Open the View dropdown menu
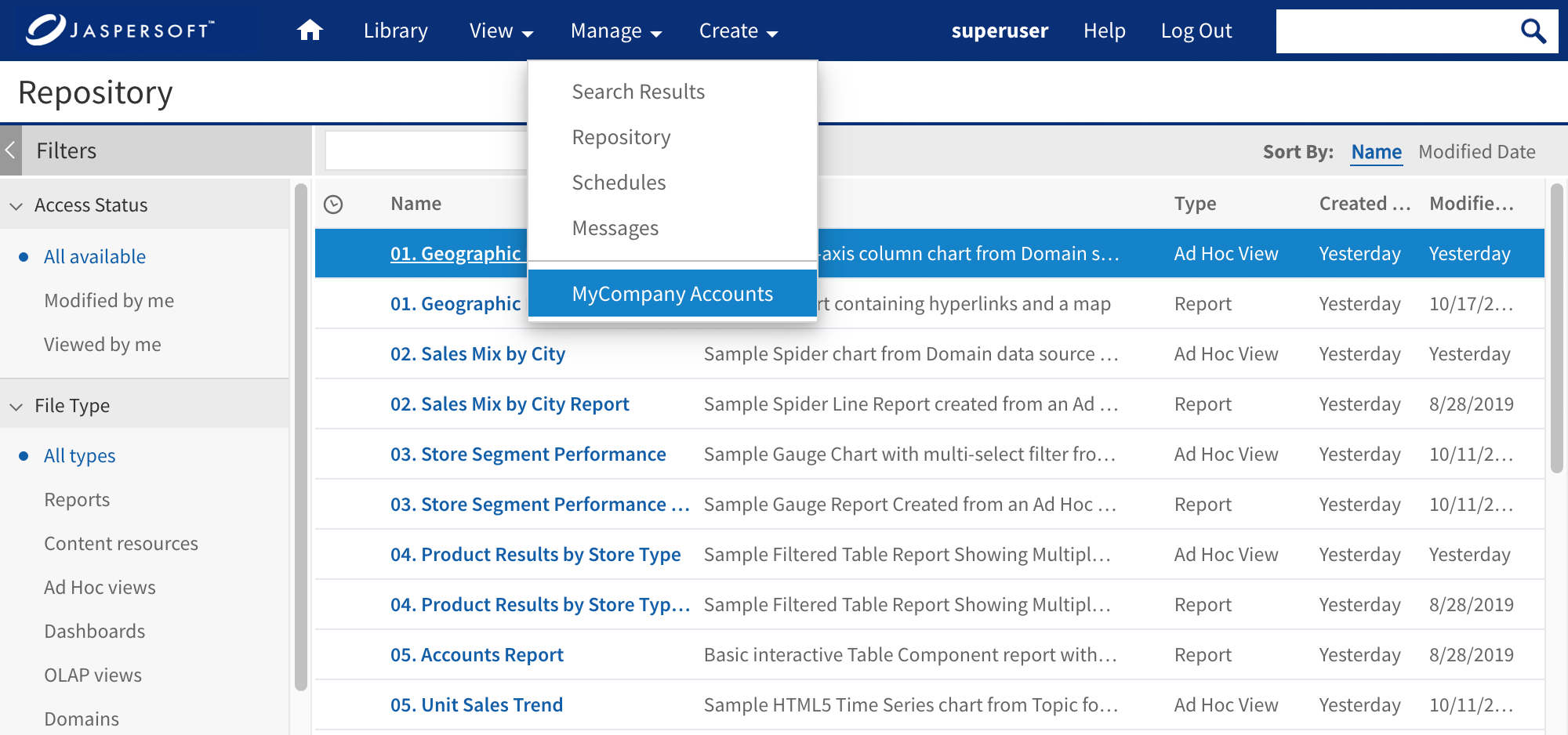Image resolution: width=1568 pixels, height=735 pixels. 501,31
